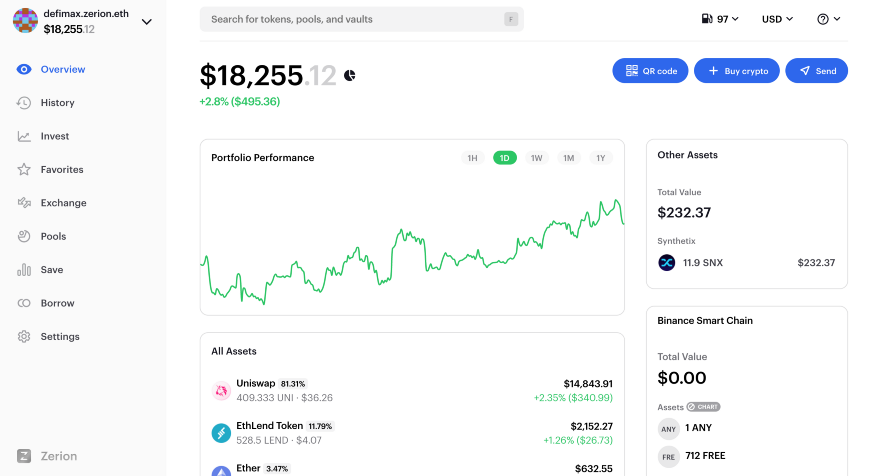Expand the wallet account dropdown chevron

[147, 22]
